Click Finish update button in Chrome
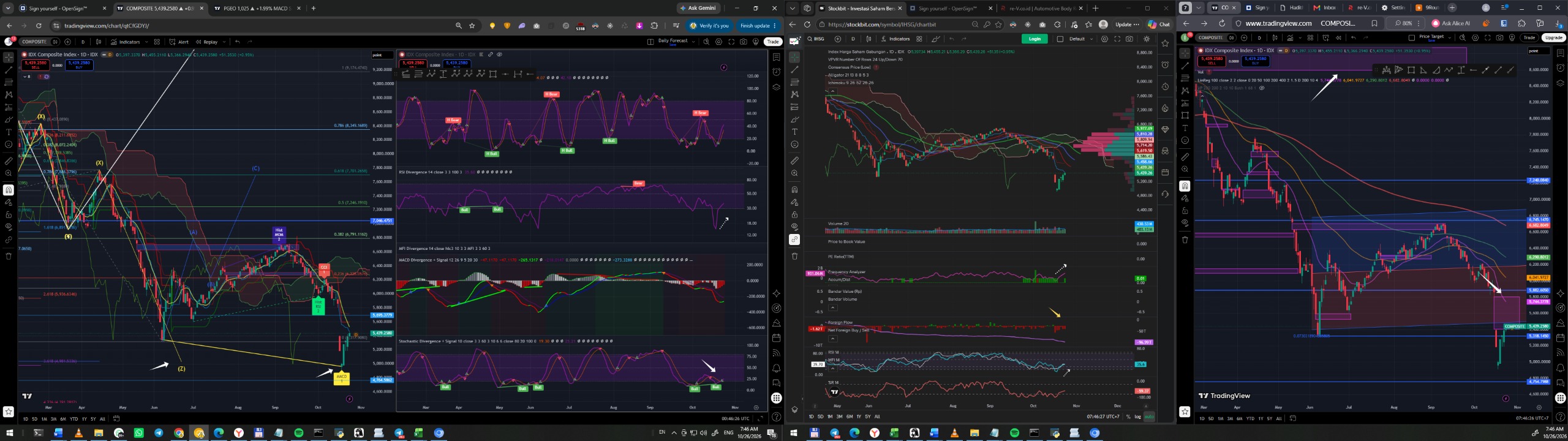This screenshot has width=1568, height=441. (x=758, y=26)
